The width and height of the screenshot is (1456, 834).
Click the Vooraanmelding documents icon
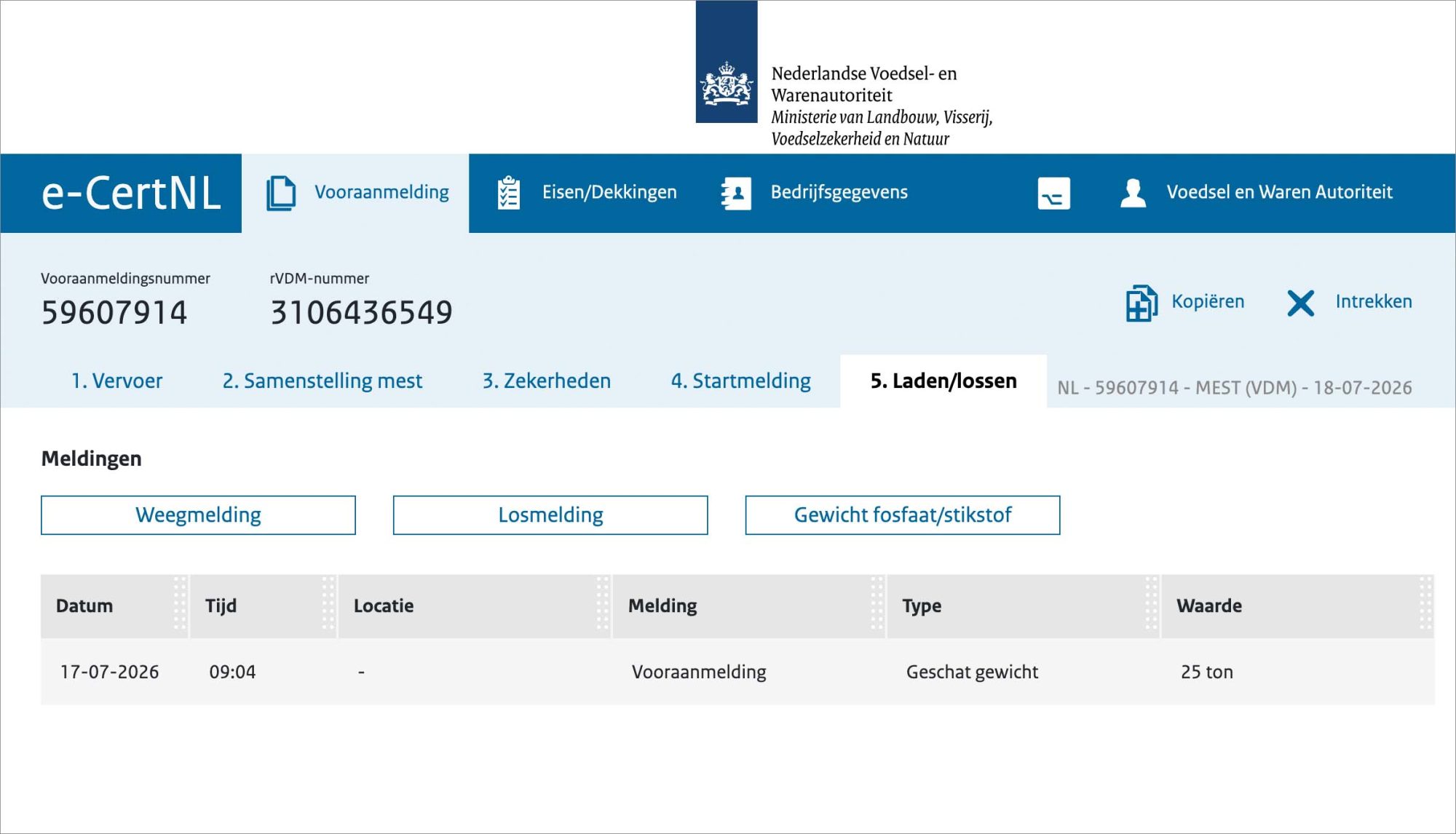click(281, 193)
